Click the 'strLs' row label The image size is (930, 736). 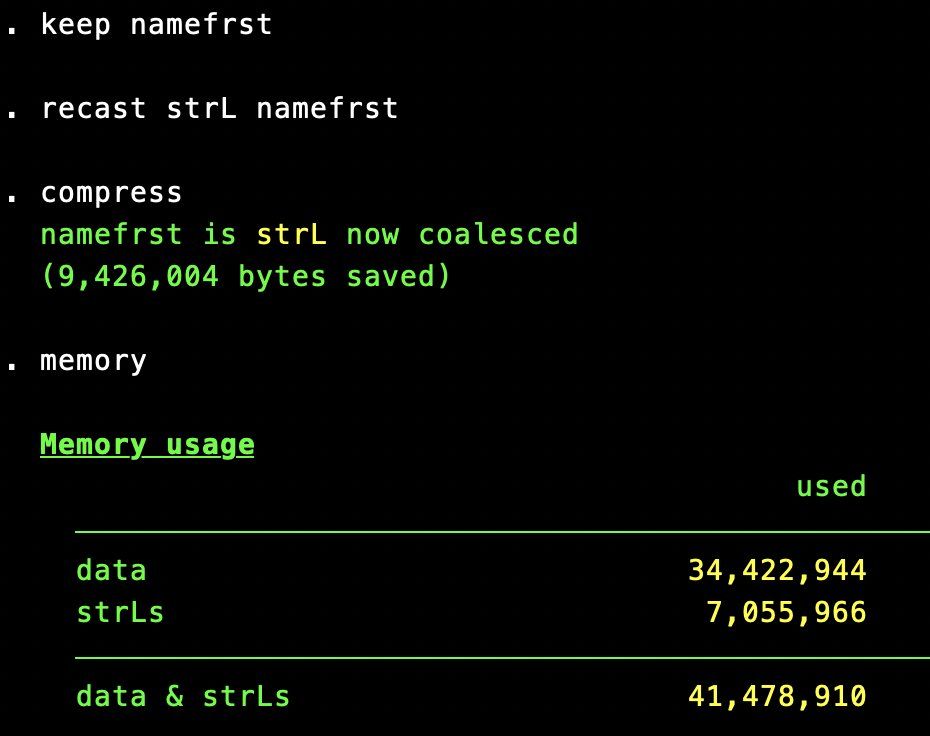pos(120,612)
